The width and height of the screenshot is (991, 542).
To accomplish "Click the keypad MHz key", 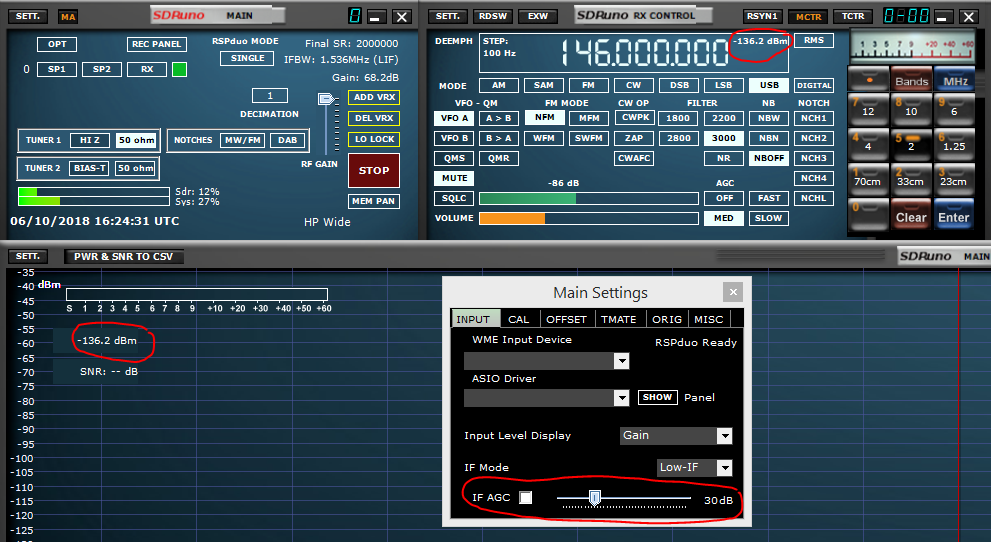I will [954, 79].
